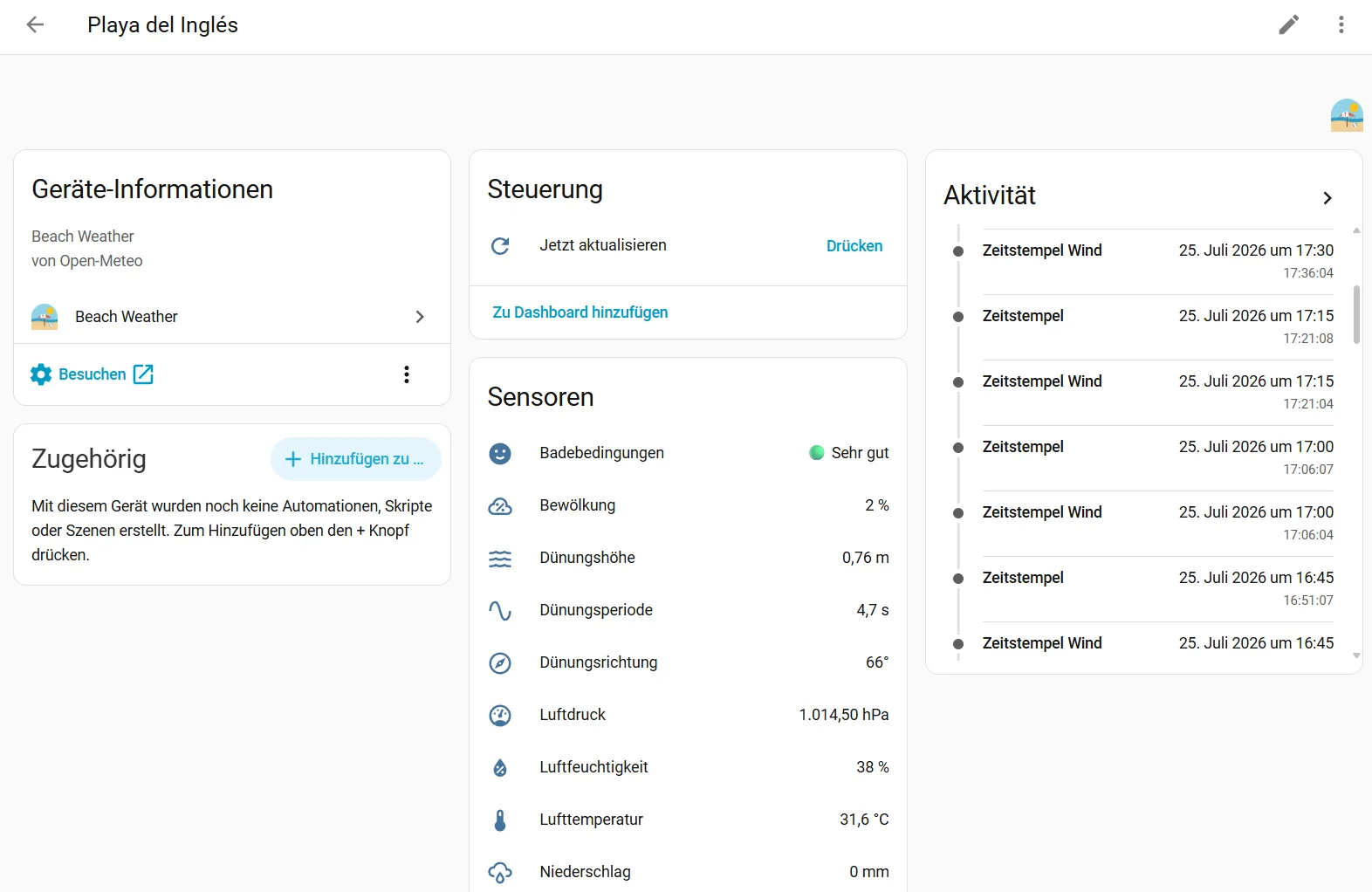This screenshot has height=892, width=1372.
Task: Click the Playa del Inglés page title
Action: click(162, 24)
